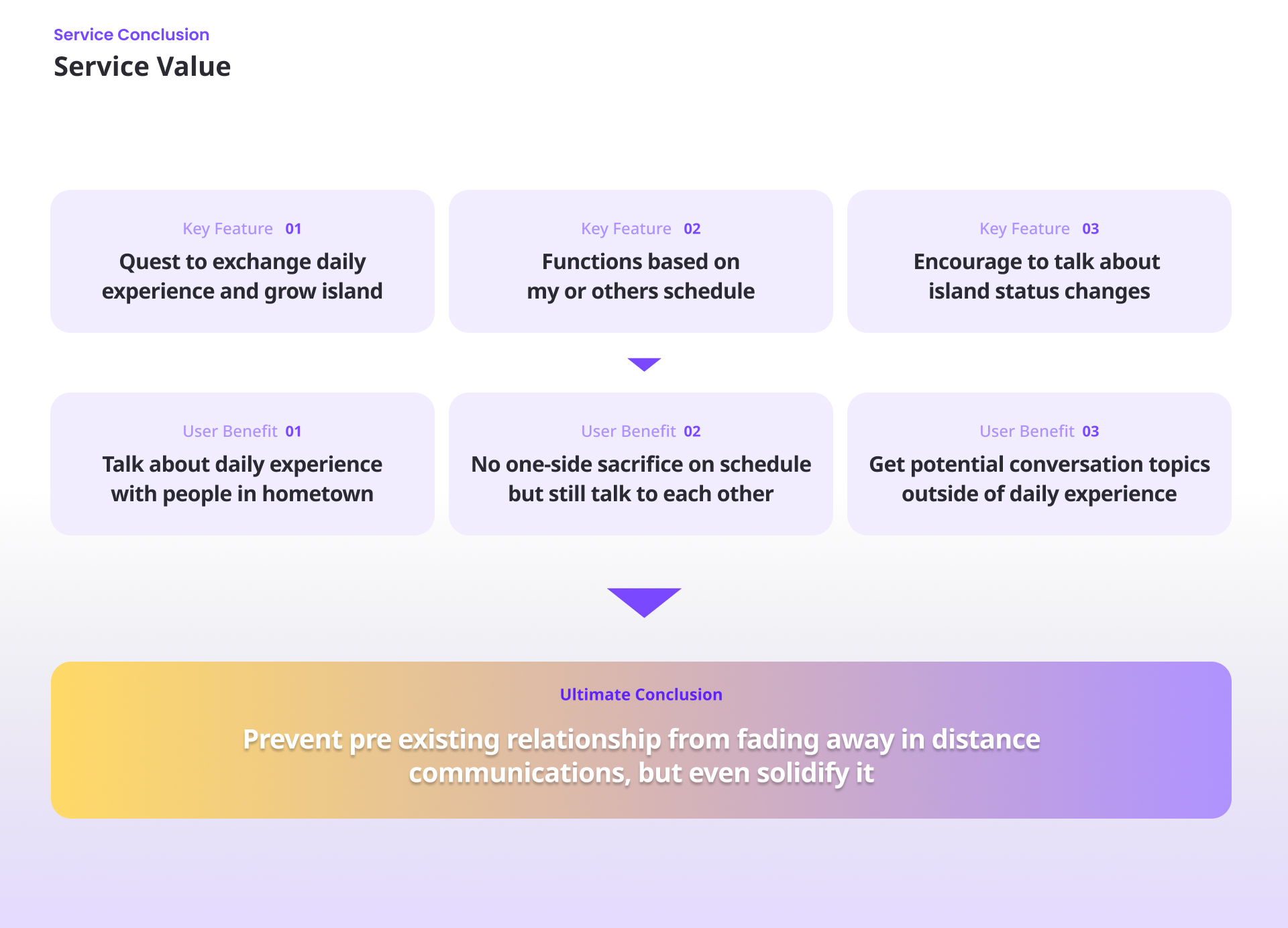This screenshot has width=1288, height=928.
Task: Select 'Encourage to talk about island status' text
Action: 1038,276
